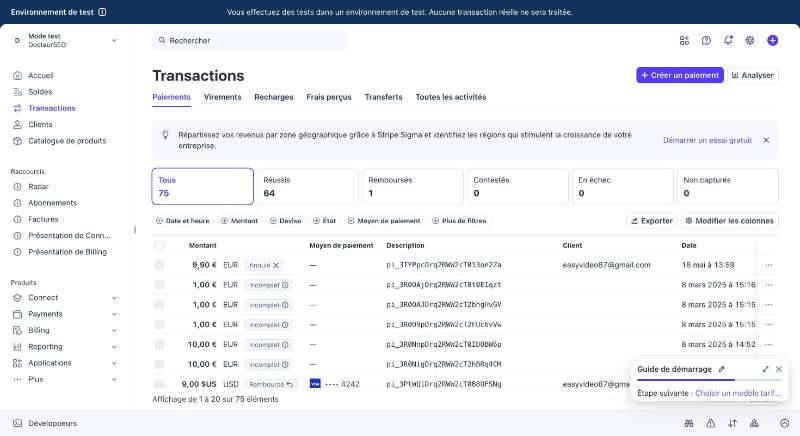This screenshot has width=800, height=436.
Task: Switch to the Recharges tab
Action: (274, 97)
